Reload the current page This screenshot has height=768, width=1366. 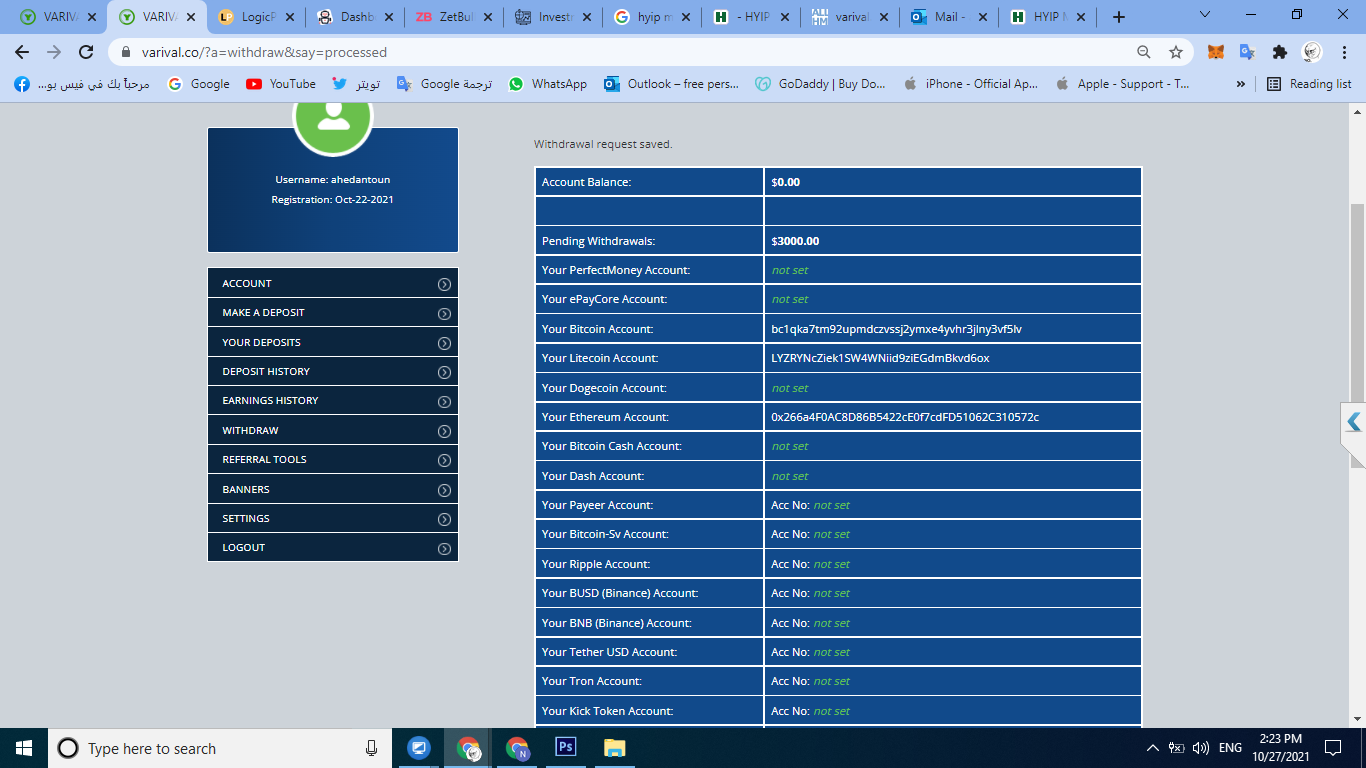(x=86, y=52)
